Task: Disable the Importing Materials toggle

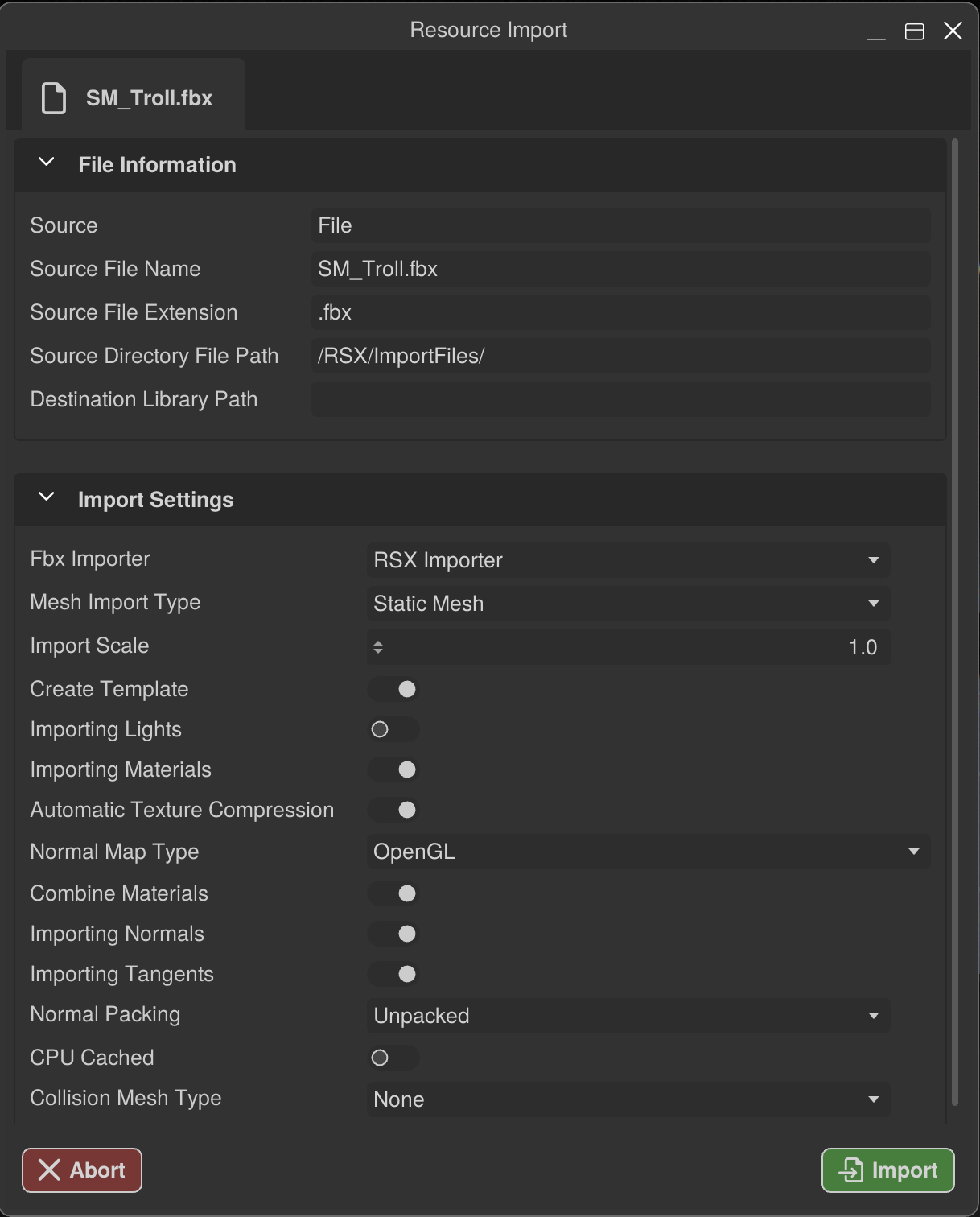Action: pyautogui.click(x=393, y=769)
